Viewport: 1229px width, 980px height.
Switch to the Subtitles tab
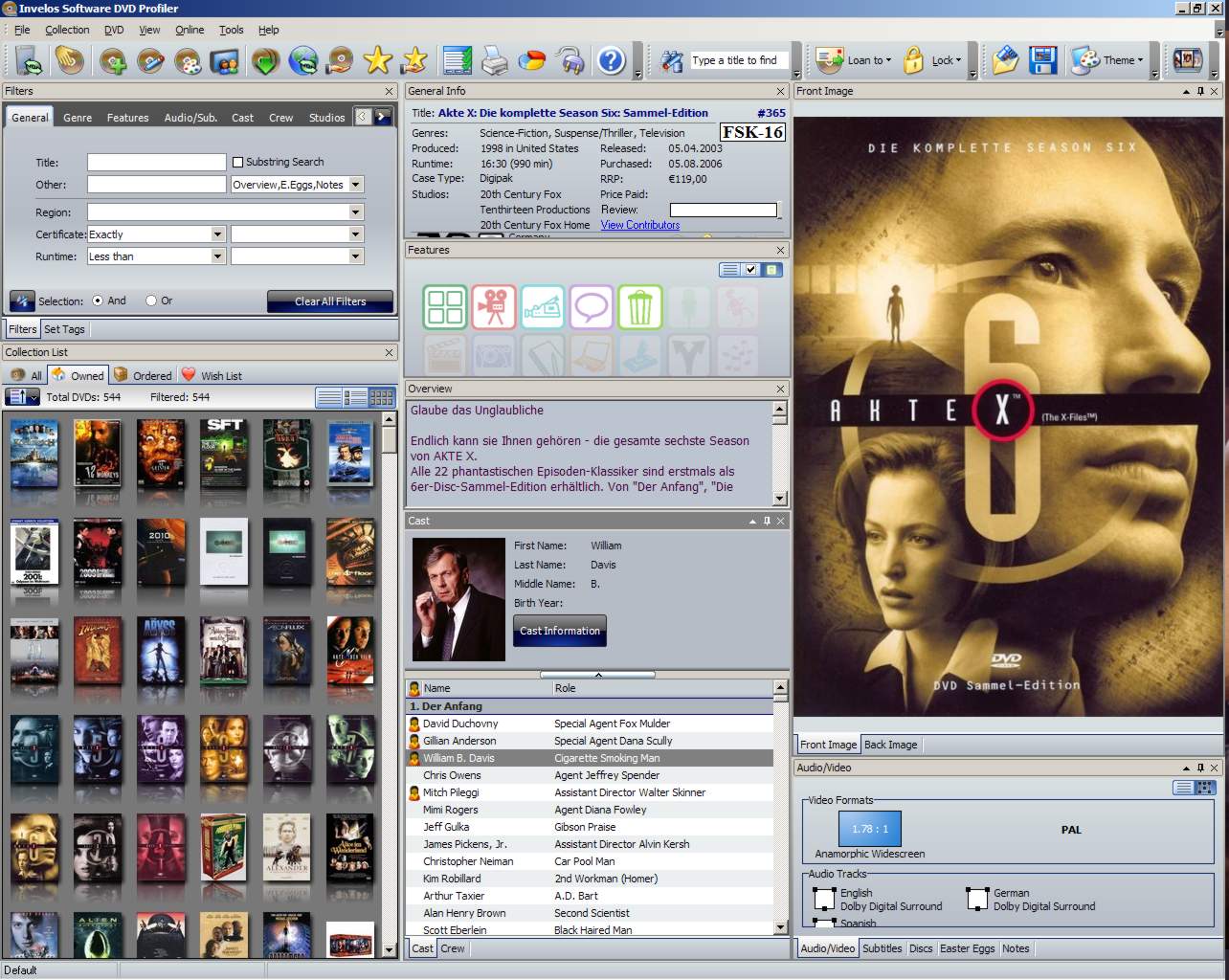click(x=882, y=948)
